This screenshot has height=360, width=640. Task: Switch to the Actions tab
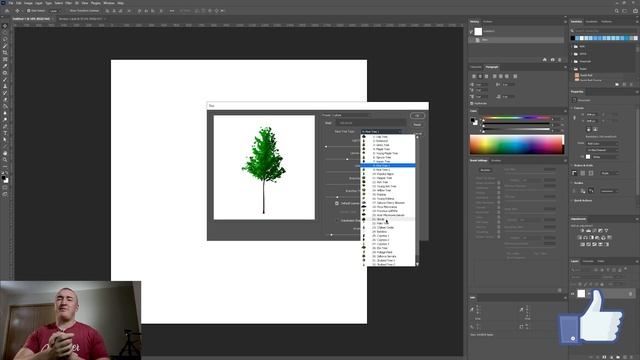pos(488,22)
